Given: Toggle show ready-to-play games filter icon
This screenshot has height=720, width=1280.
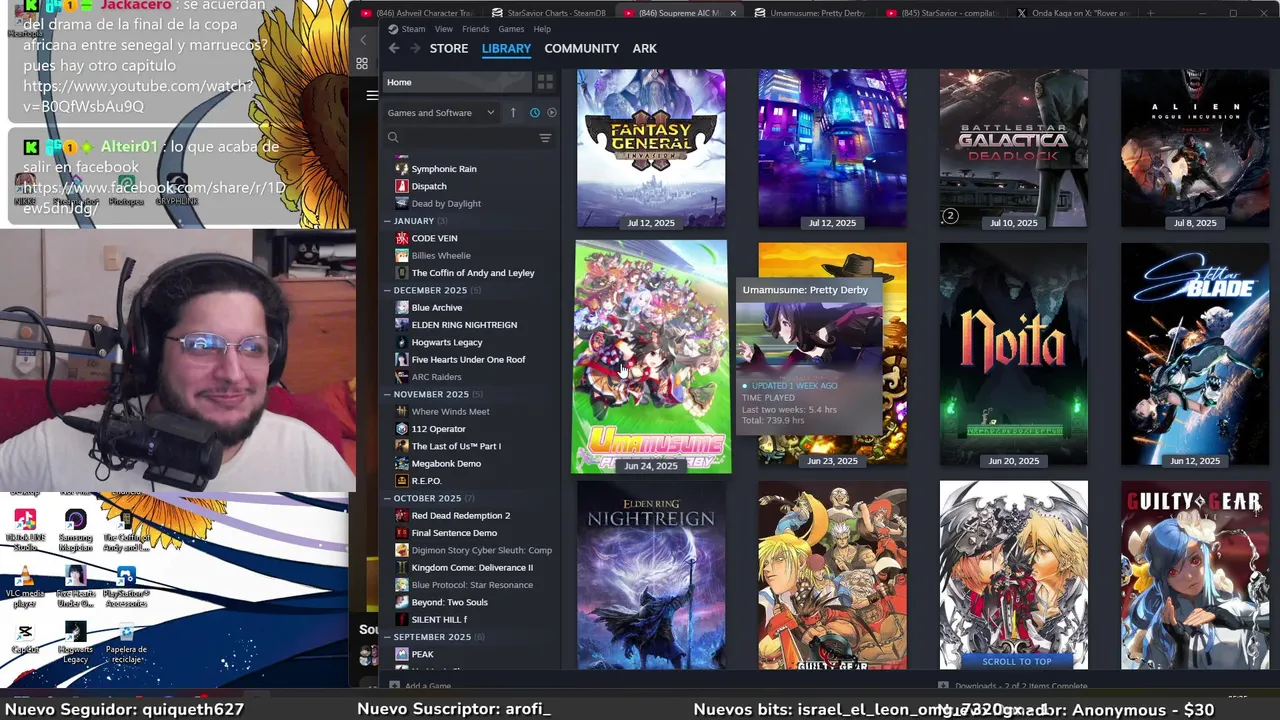Looking at the screenshot, I should pyautogui.click(x=551, y=113).
